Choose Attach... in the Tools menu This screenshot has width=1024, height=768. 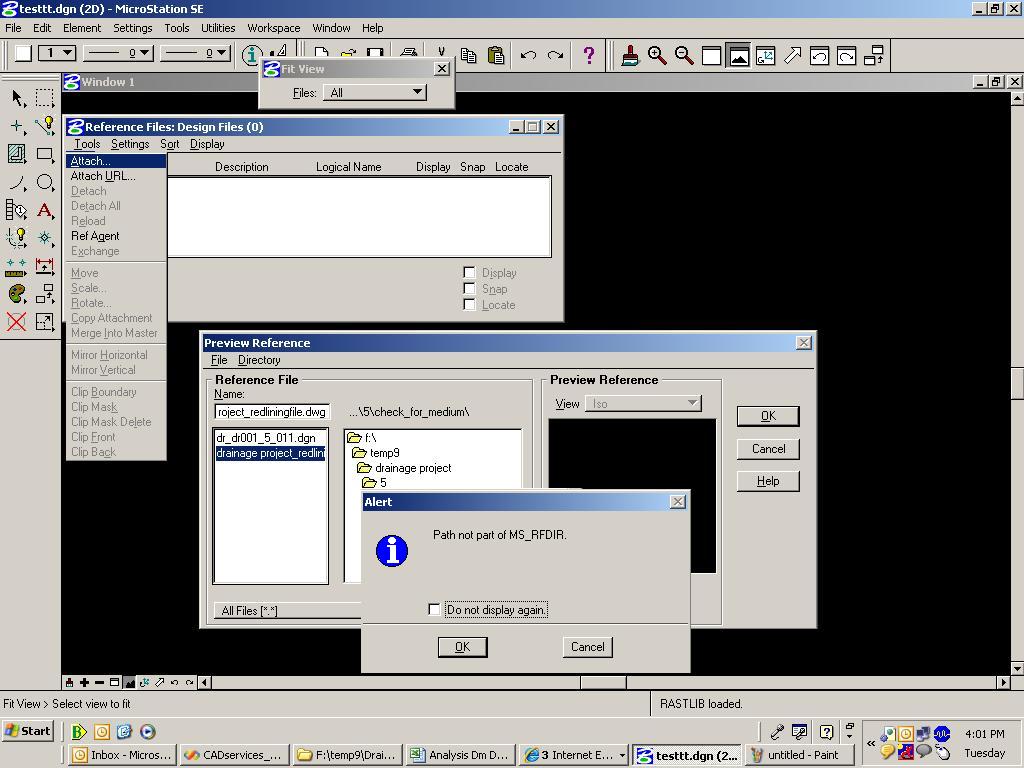tap(116, 161)
